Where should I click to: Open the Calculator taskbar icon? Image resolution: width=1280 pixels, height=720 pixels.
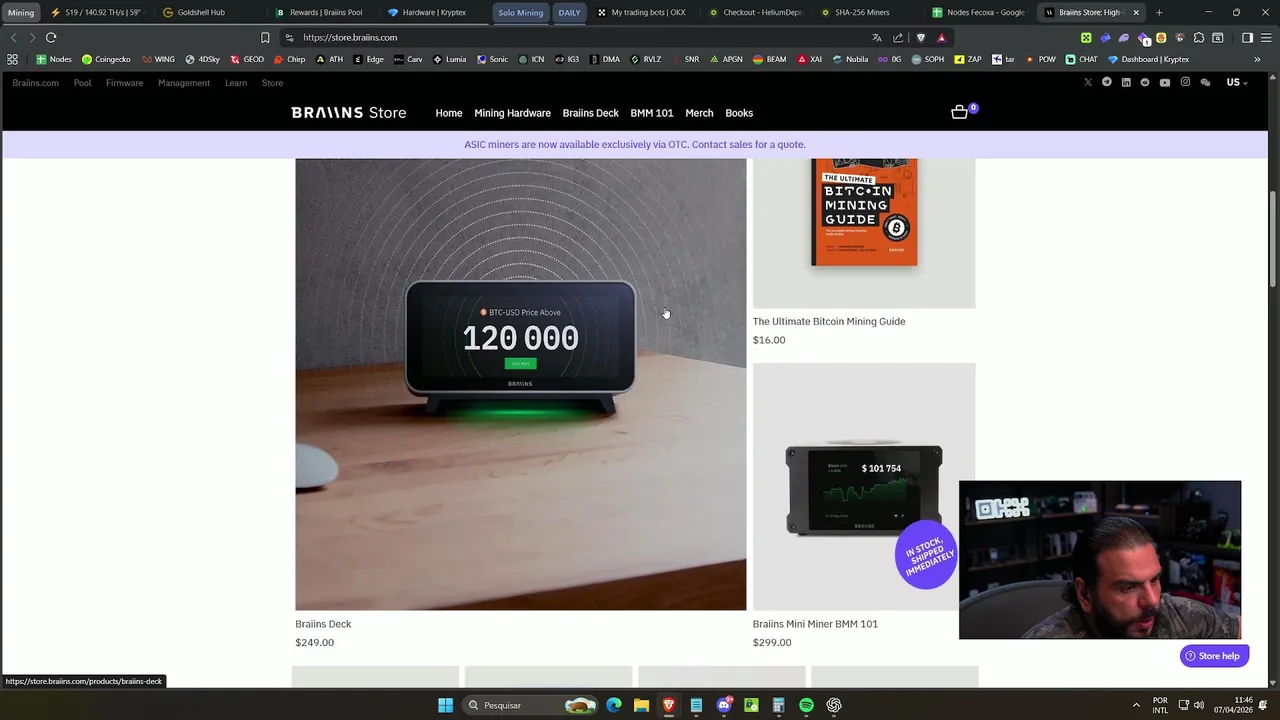click(778, 705)
